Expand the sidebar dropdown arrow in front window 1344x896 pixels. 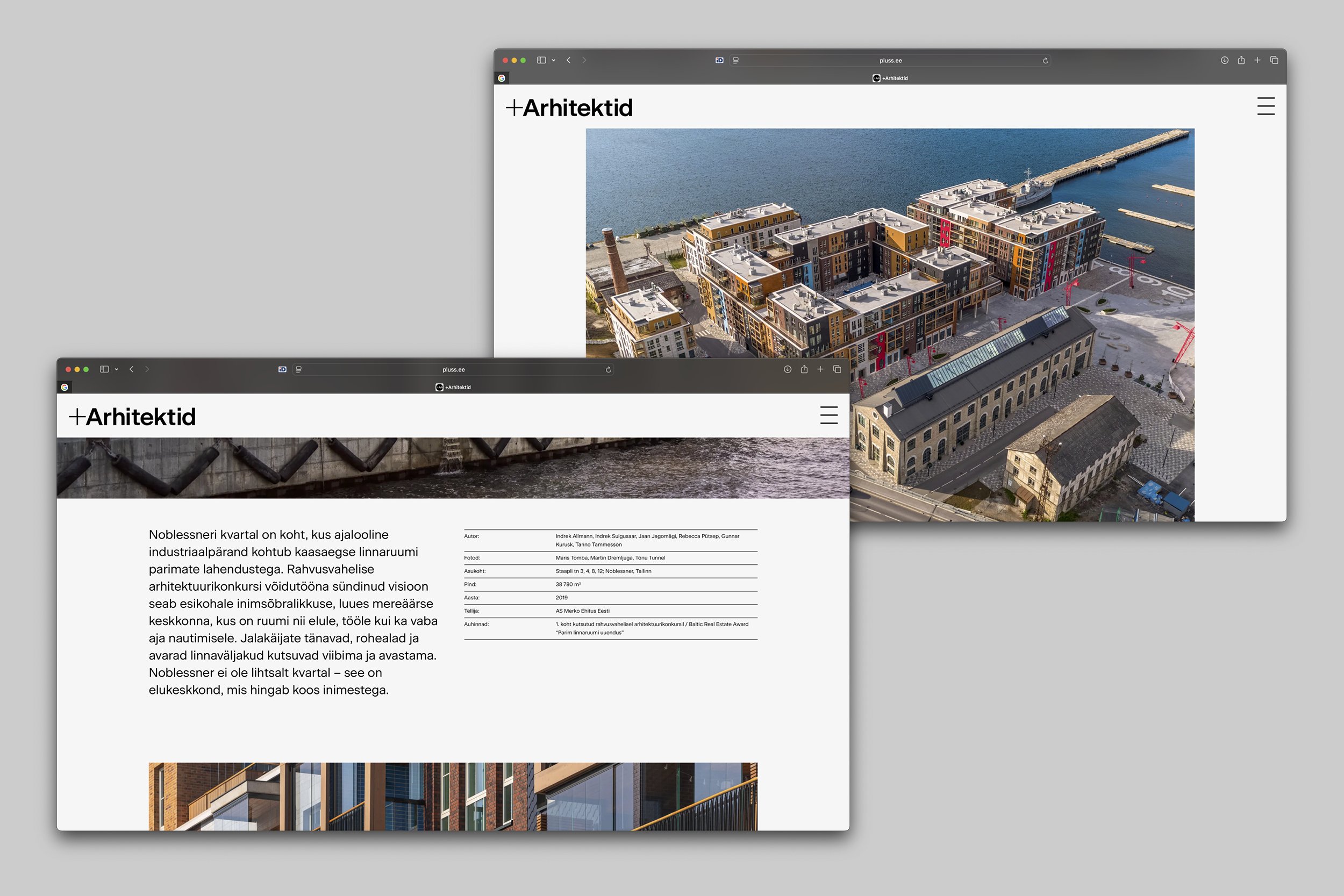[x=117, y=370]
